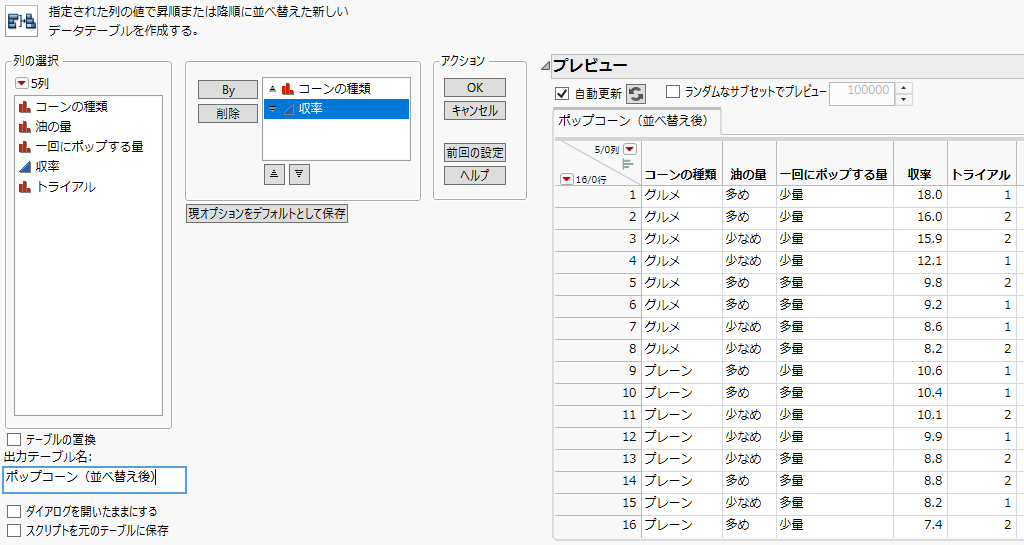Increase the subset size with up stepper

pos(905,86)
